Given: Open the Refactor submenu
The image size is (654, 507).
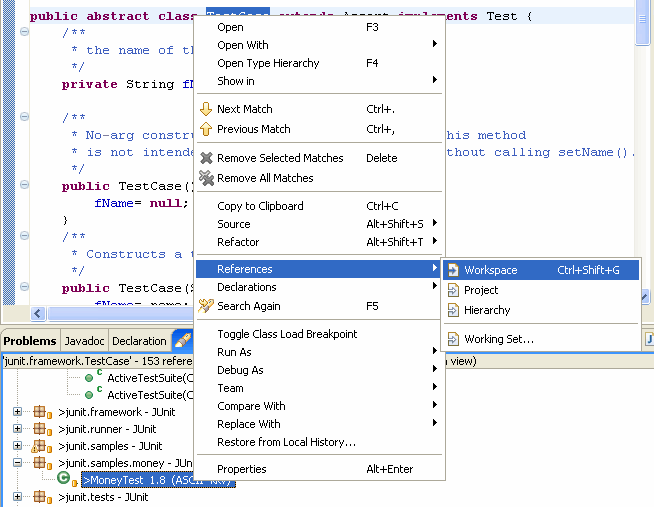Looking at the screenshot, I should pyautogui.click(x=319, y=242).
